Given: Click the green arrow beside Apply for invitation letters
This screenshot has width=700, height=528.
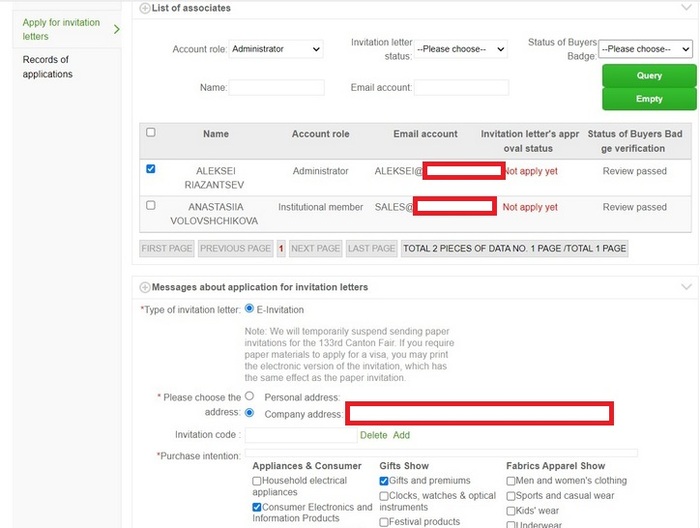Looking at the screenshot, I should click(117, 29).
